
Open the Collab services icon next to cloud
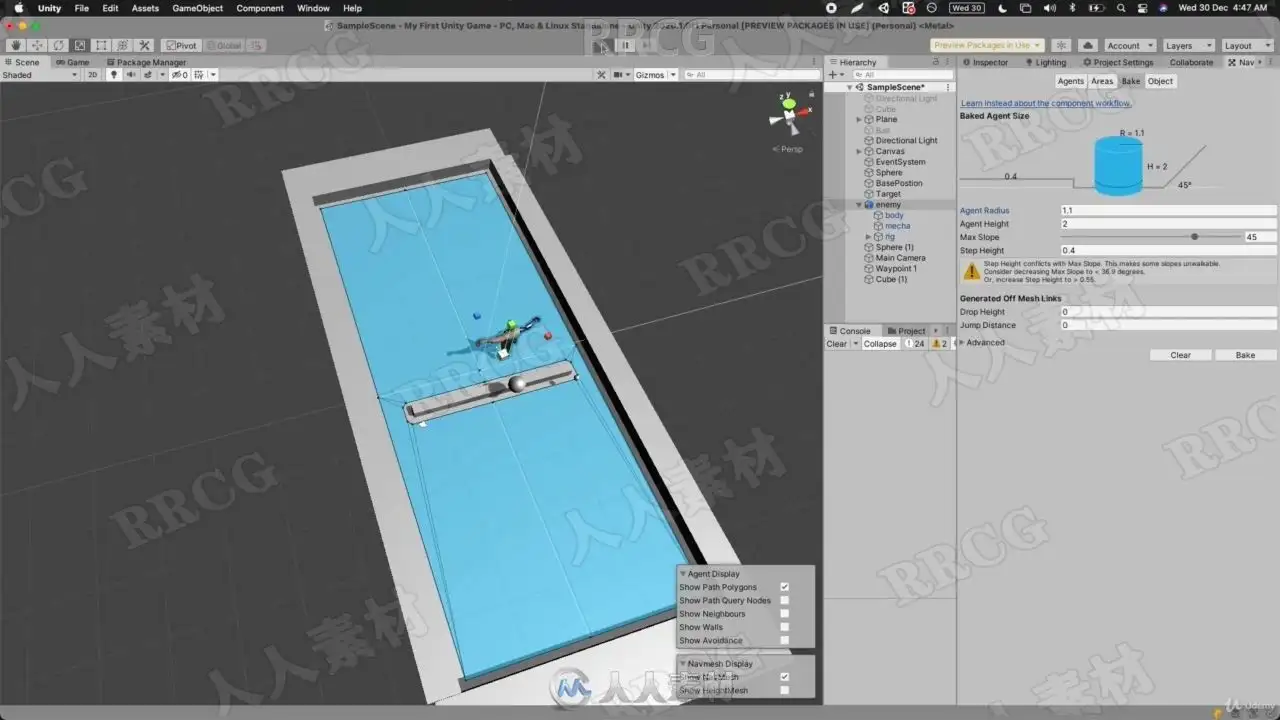click(1061, 45)
